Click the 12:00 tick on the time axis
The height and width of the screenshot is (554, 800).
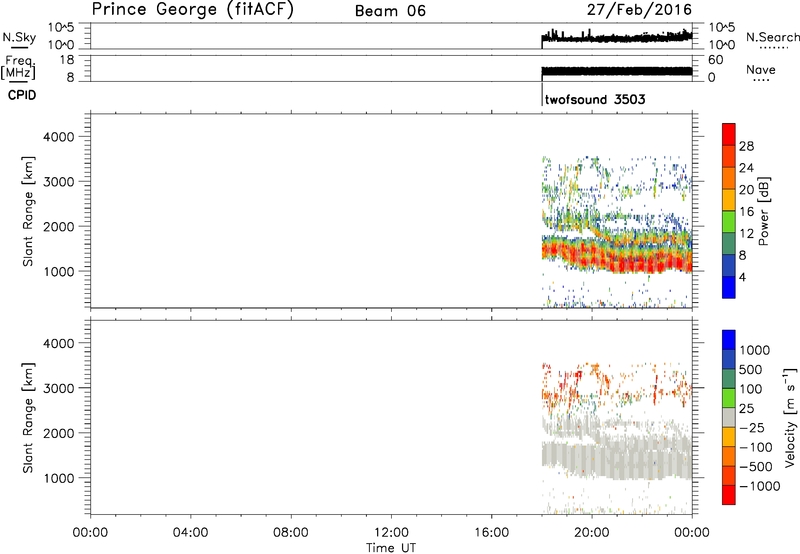(391, 532)
